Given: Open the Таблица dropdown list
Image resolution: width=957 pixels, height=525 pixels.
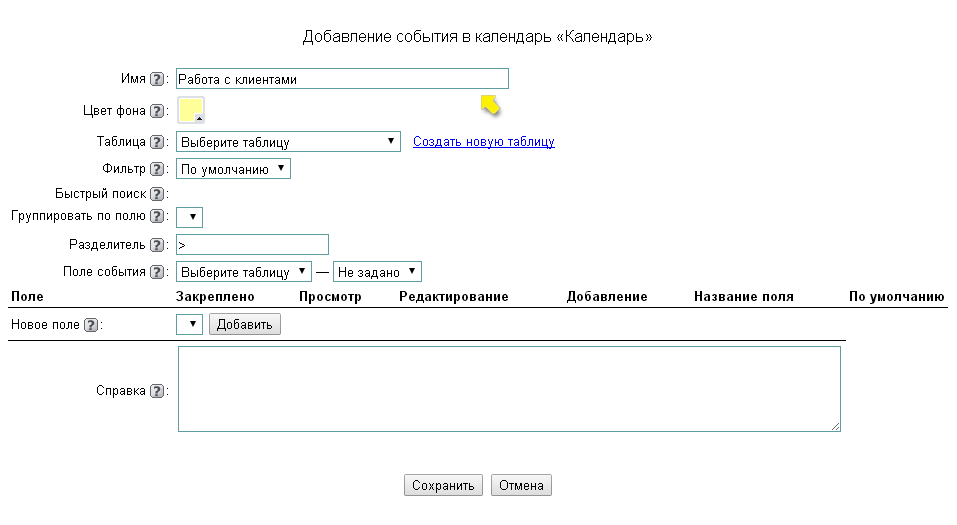Looking at the screenshot, I should pos(288,142).
